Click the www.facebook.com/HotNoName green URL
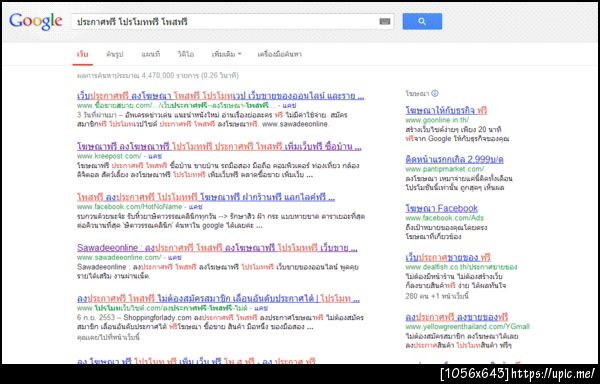The image size is (600, 384). (x=129, y=207)
